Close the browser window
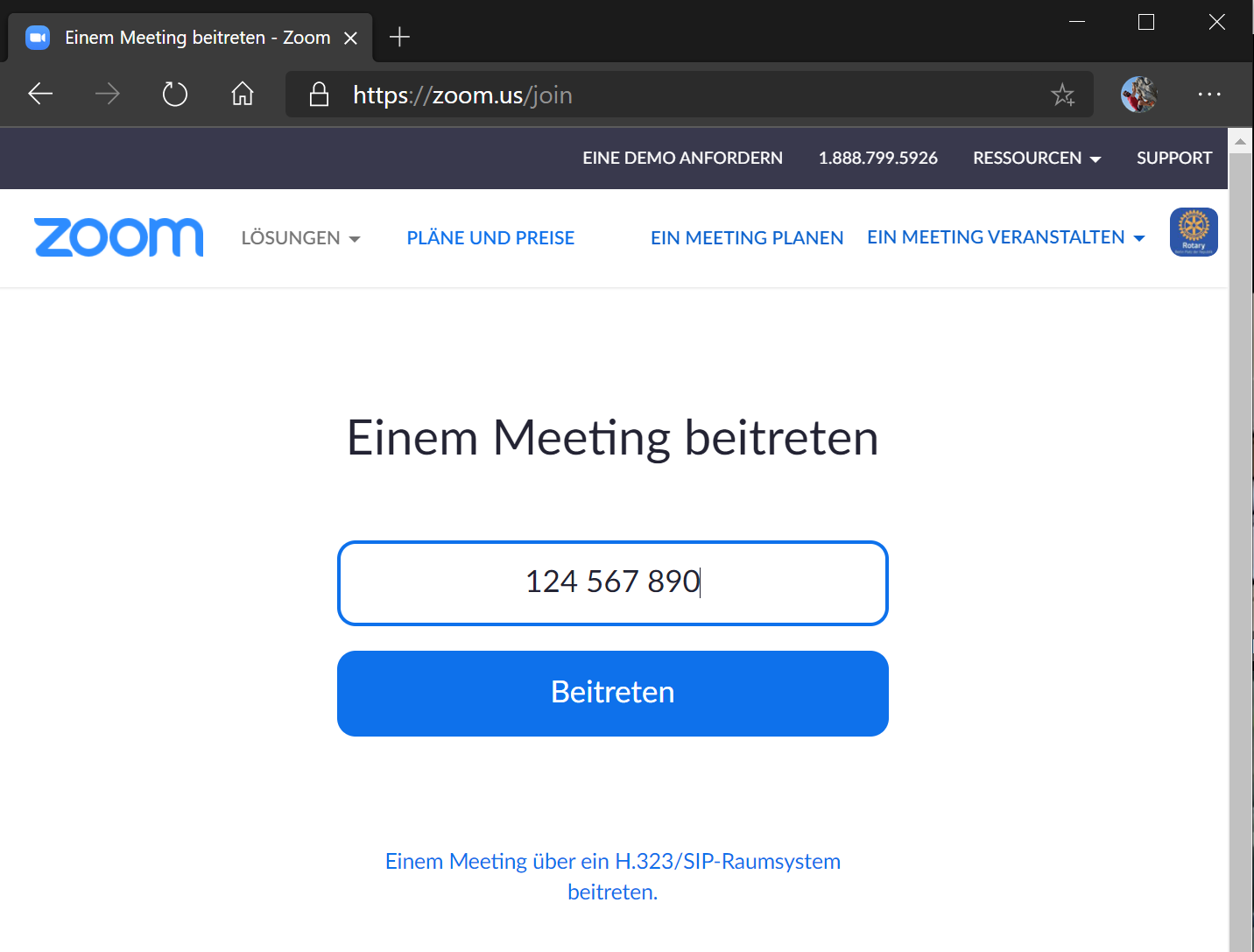The height and width of the screenshot is (952, 1254). click(1217, 22)
